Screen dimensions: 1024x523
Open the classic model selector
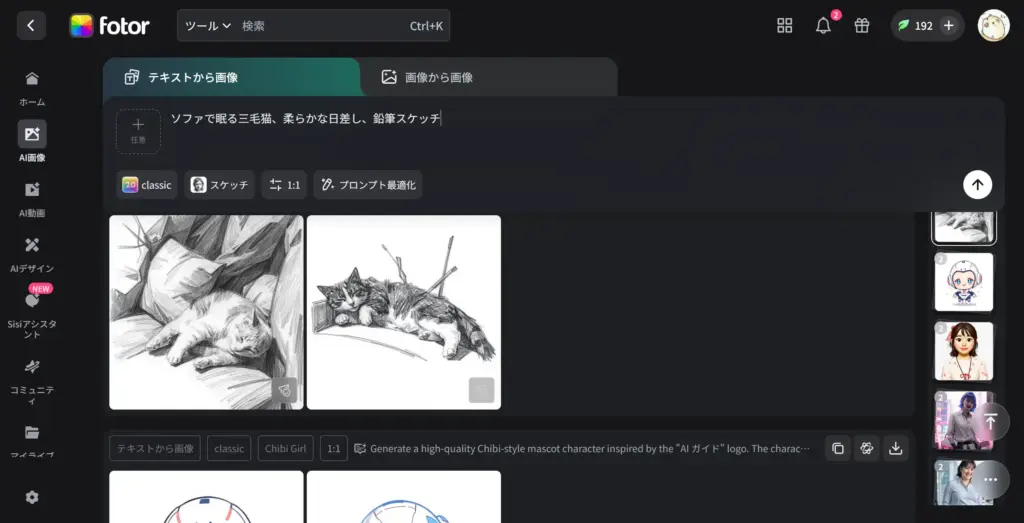[147, 185]
